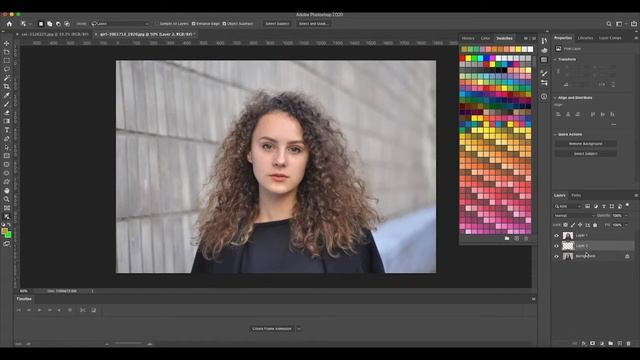Add a layer mask icon
This screenshot has width=640, height=360.
tap(593, 344)
